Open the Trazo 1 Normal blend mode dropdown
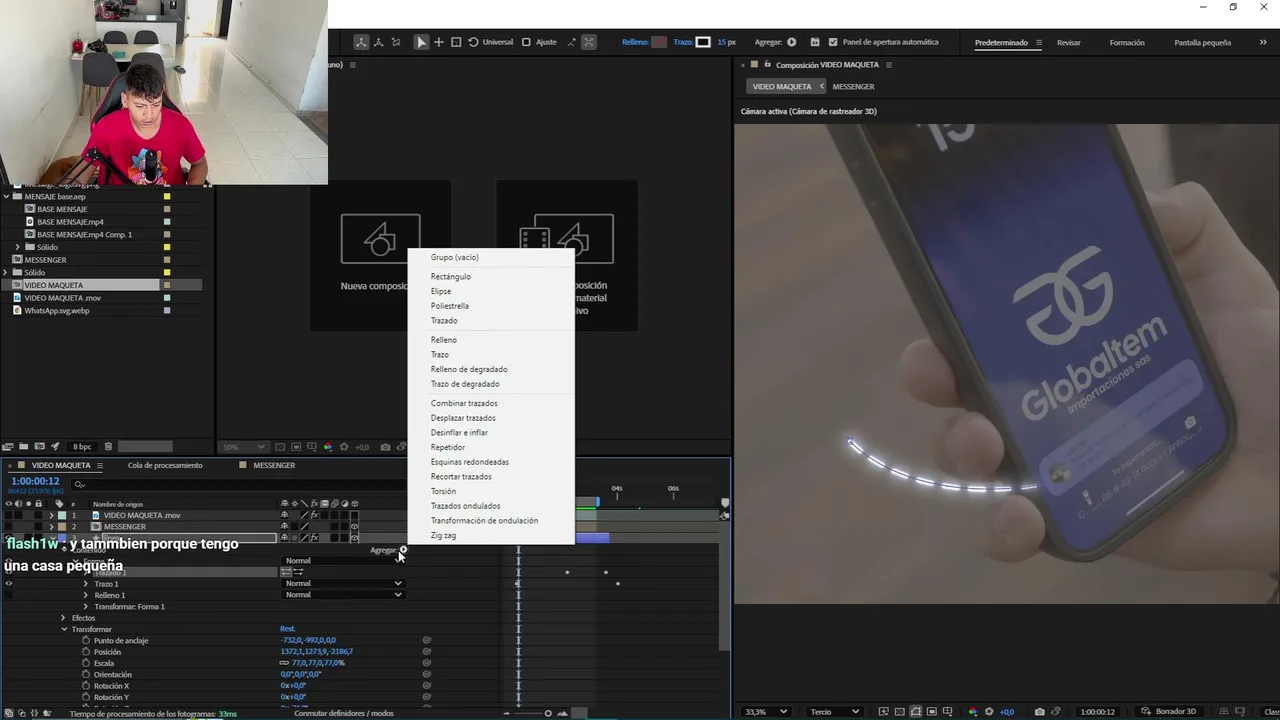Screen dimensions: 1280x720 tap(344, 583)
